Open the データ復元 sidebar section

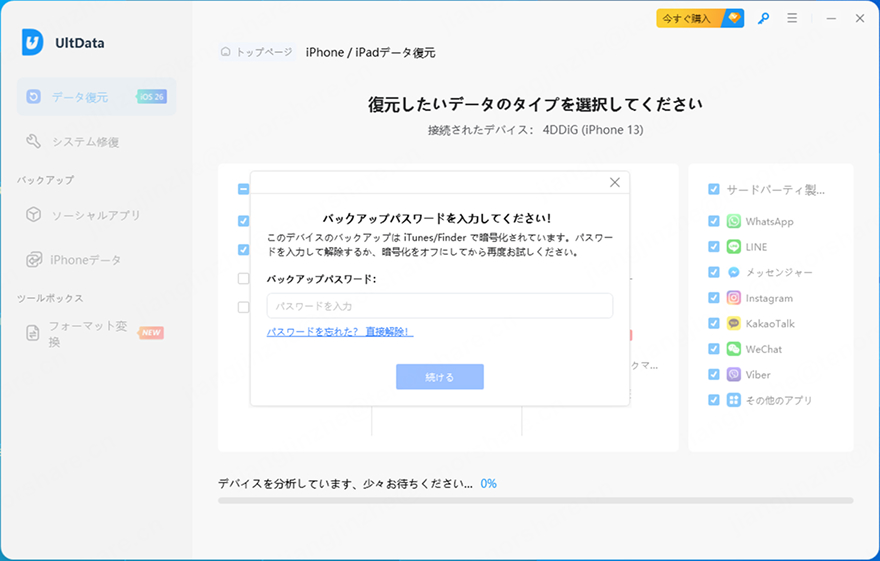click(97, 97)
